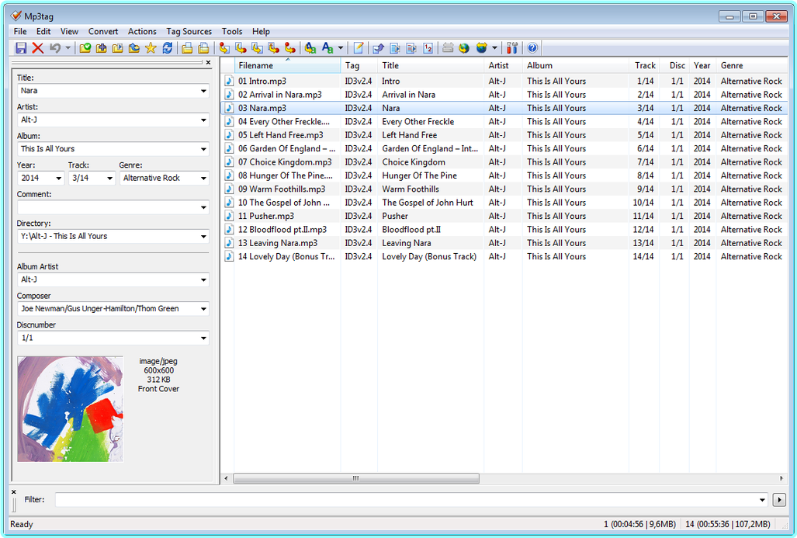
Task: Expand the Year field dropdown
Action: (58, 178)
